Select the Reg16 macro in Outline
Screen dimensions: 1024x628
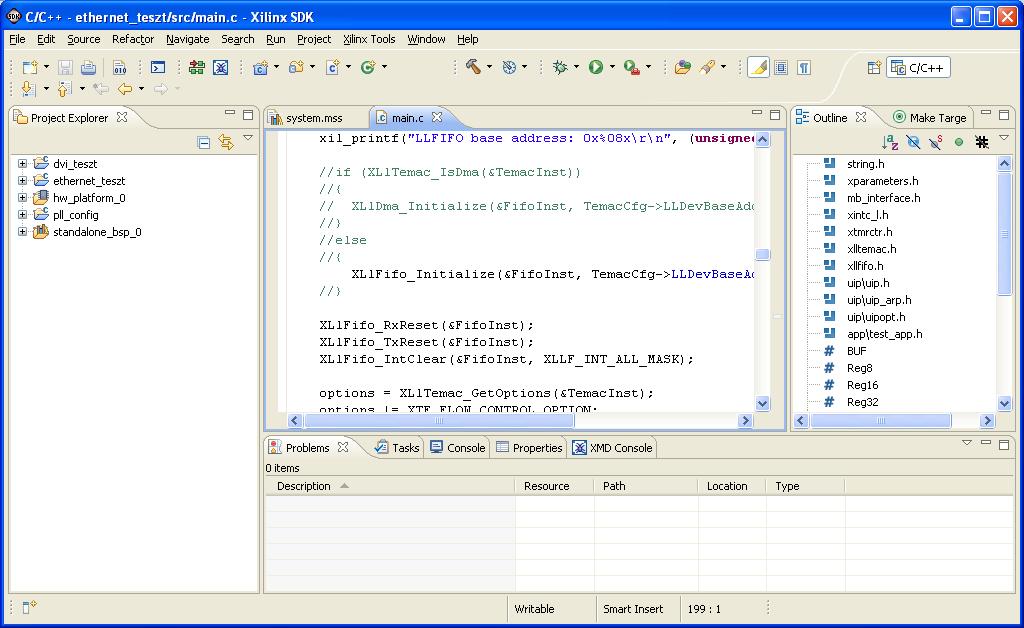pos(862,385)
